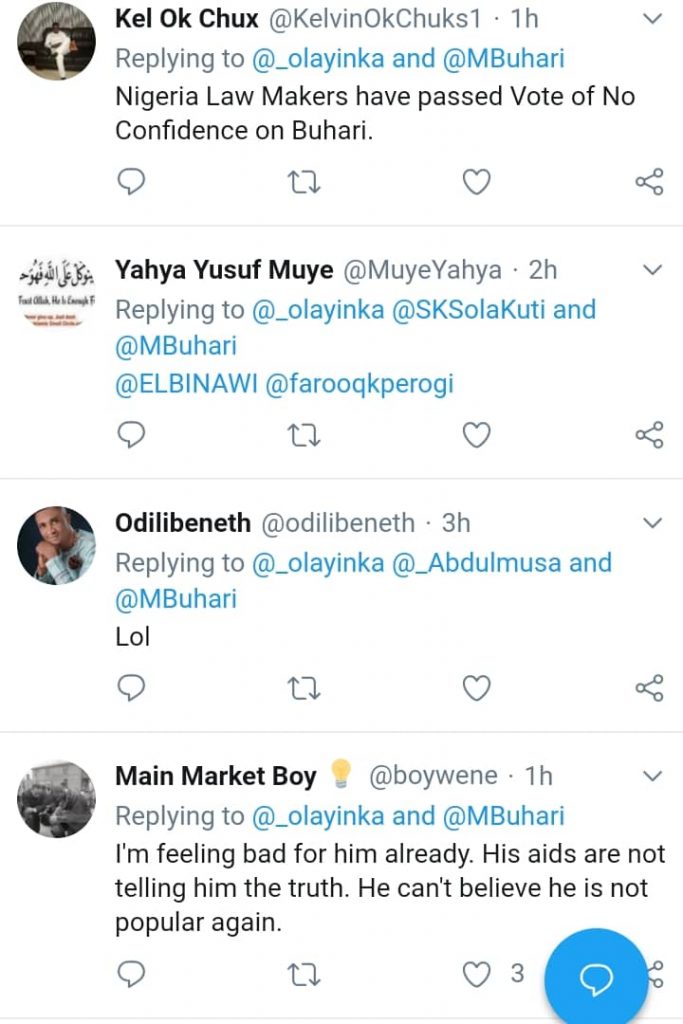Like Odilibeneth's Lol tweet
Screen dimensions: 683x1024
[477, 687]
